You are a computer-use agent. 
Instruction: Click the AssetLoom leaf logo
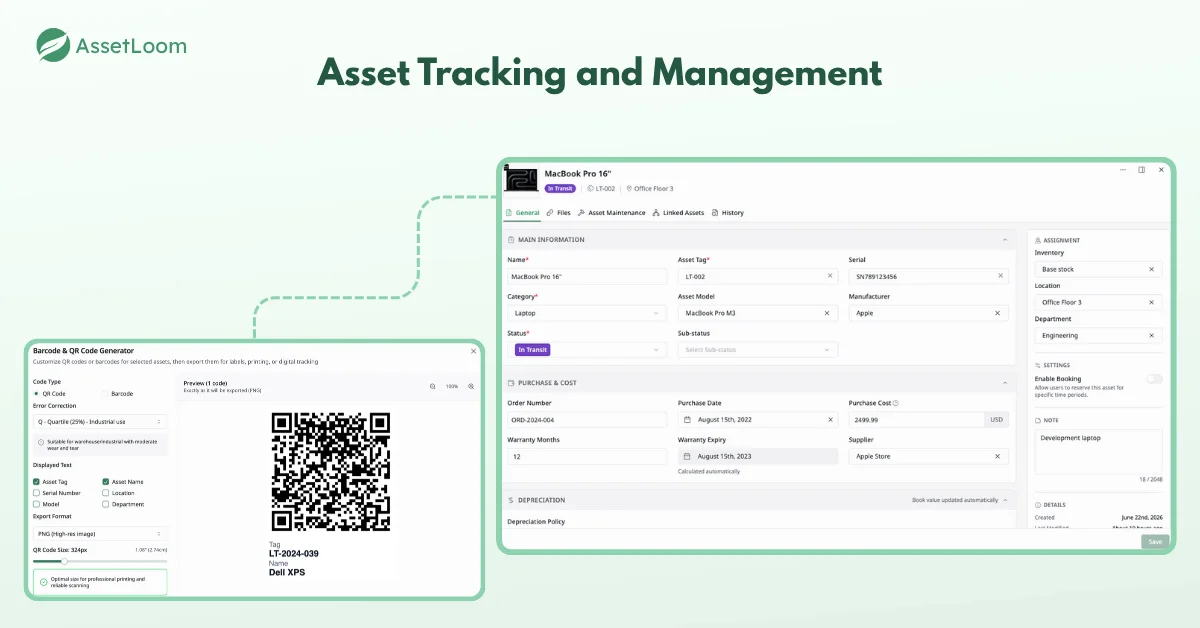coord(53,45)
